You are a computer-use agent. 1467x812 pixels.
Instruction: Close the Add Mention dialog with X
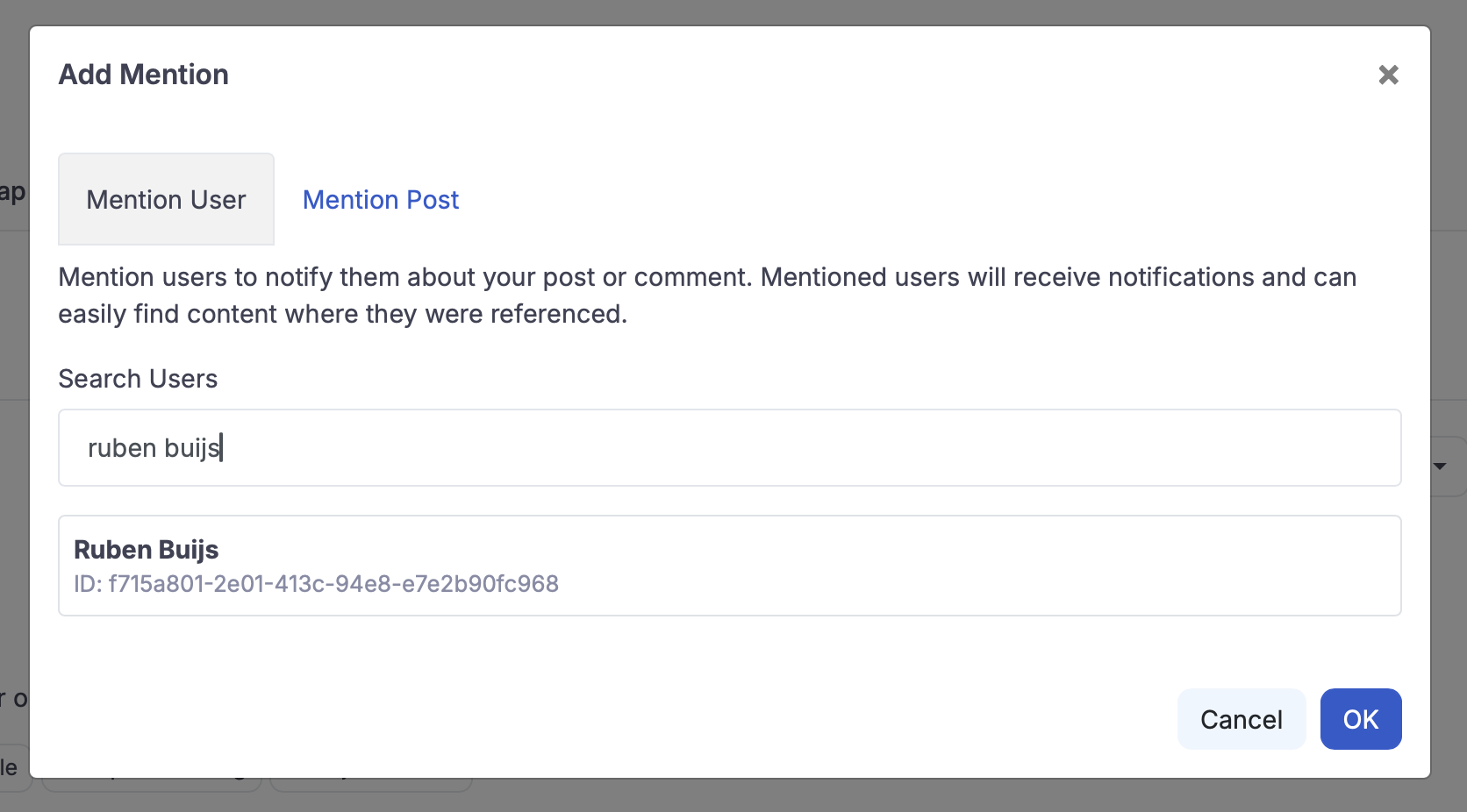pyautogui.click(x=1388, y=75)
